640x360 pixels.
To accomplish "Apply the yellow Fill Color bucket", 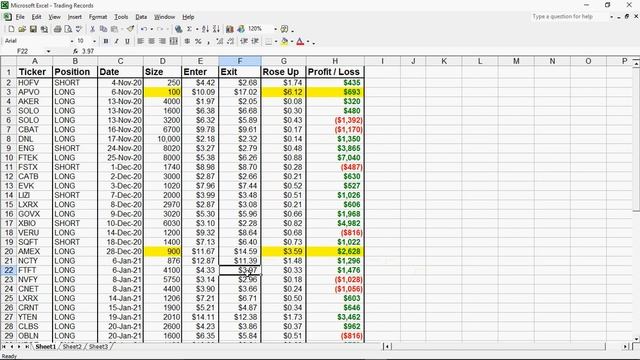I will pyautogui.click(x=284, y=41).
